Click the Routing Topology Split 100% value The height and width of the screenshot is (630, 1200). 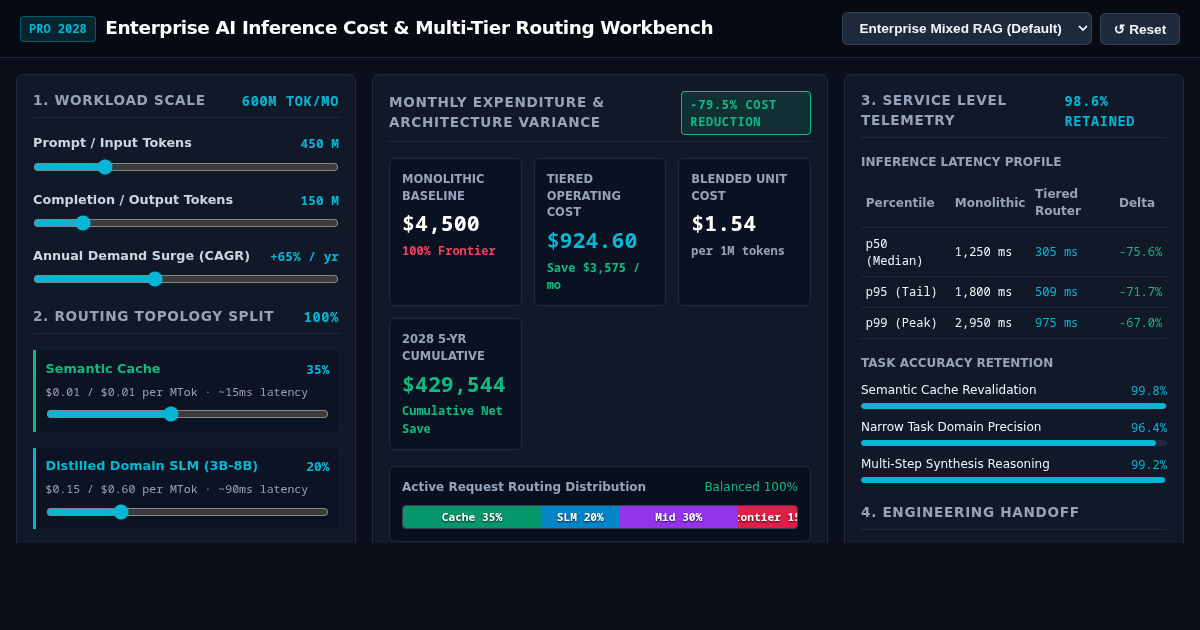coord(321,317)
